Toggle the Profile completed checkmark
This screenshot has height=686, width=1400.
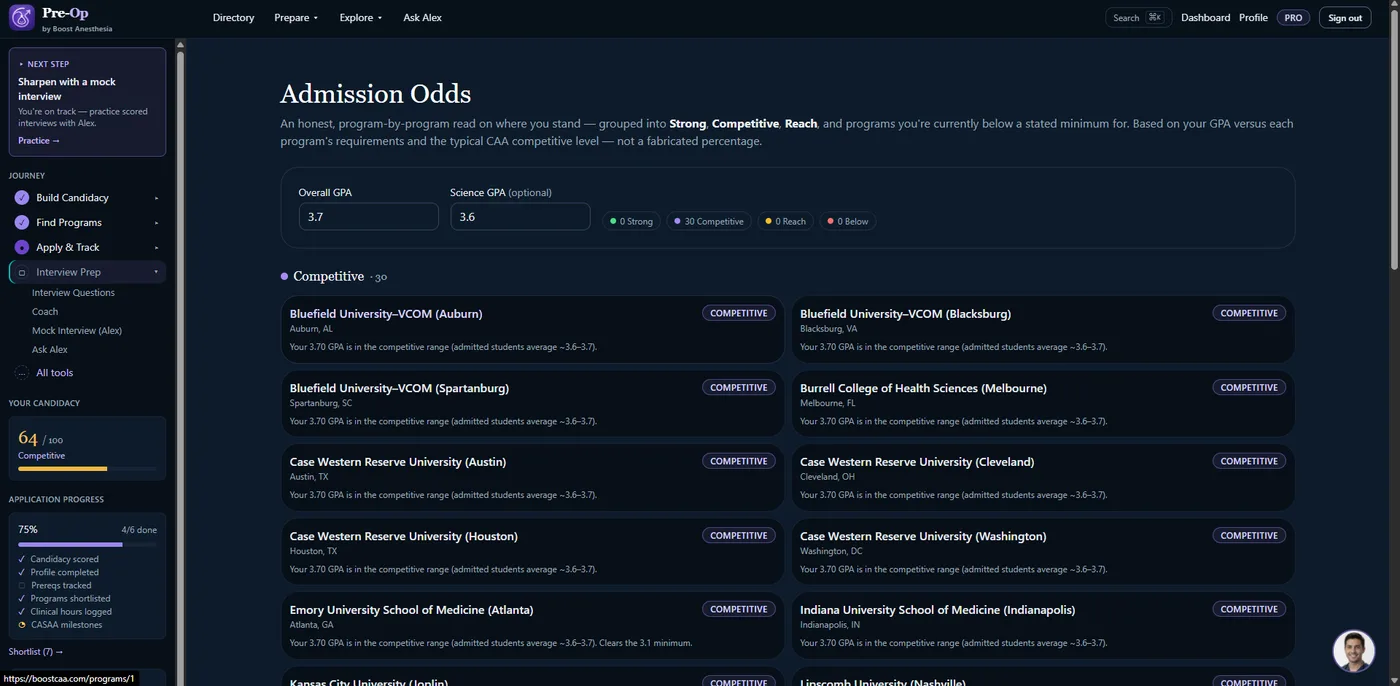22,572
